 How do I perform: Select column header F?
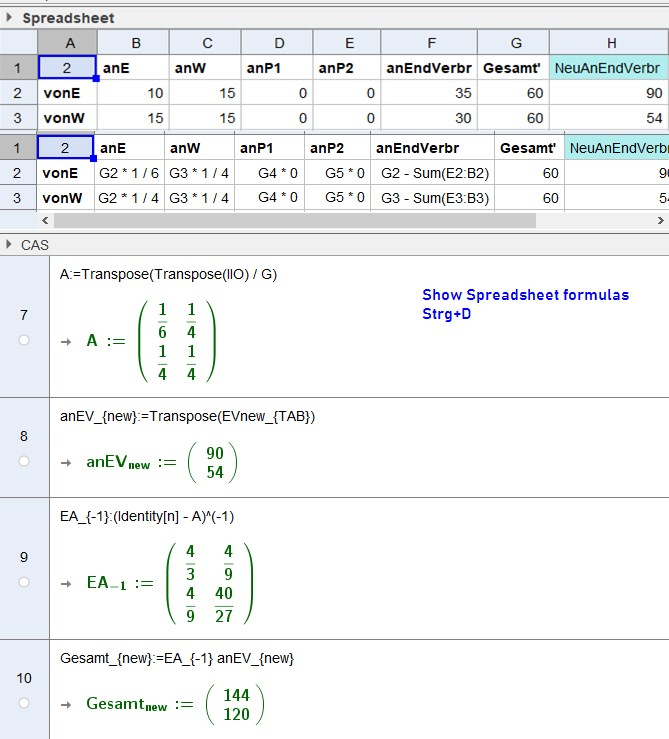pyautogui.click(x=429, y=43)
